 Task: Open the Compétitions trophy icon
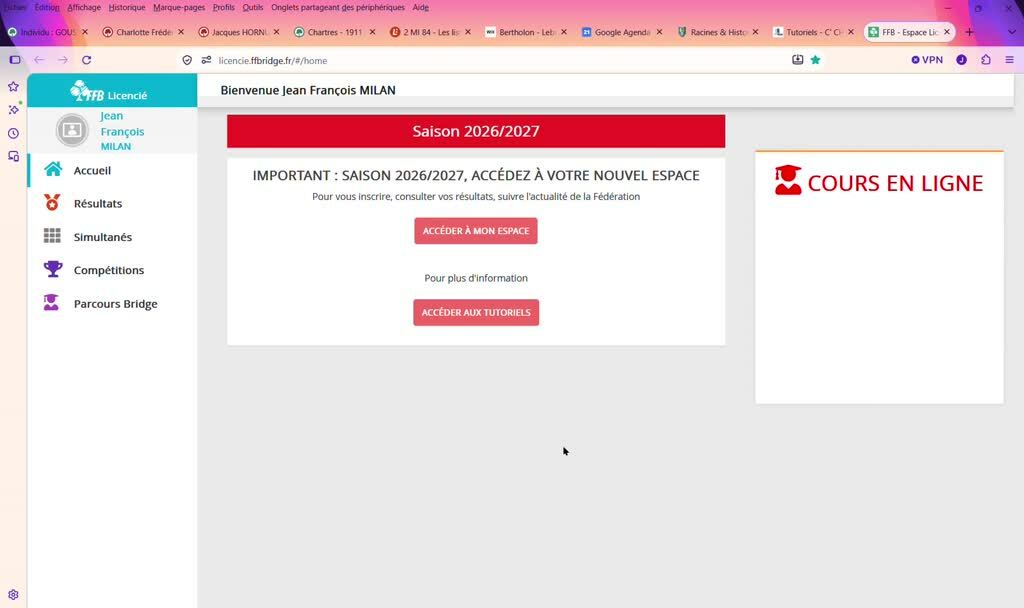click(53, 269)
